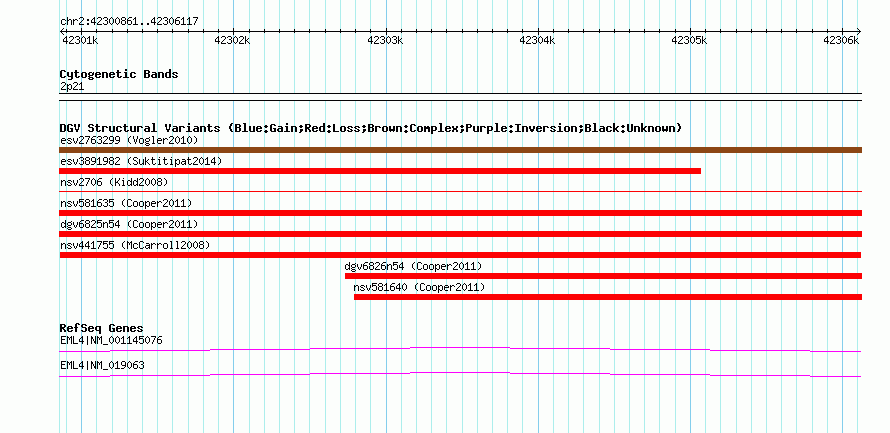Click the 42306k ruler tick label
The width and height of the screenshot is (890, 433).
tap(841, 40)
